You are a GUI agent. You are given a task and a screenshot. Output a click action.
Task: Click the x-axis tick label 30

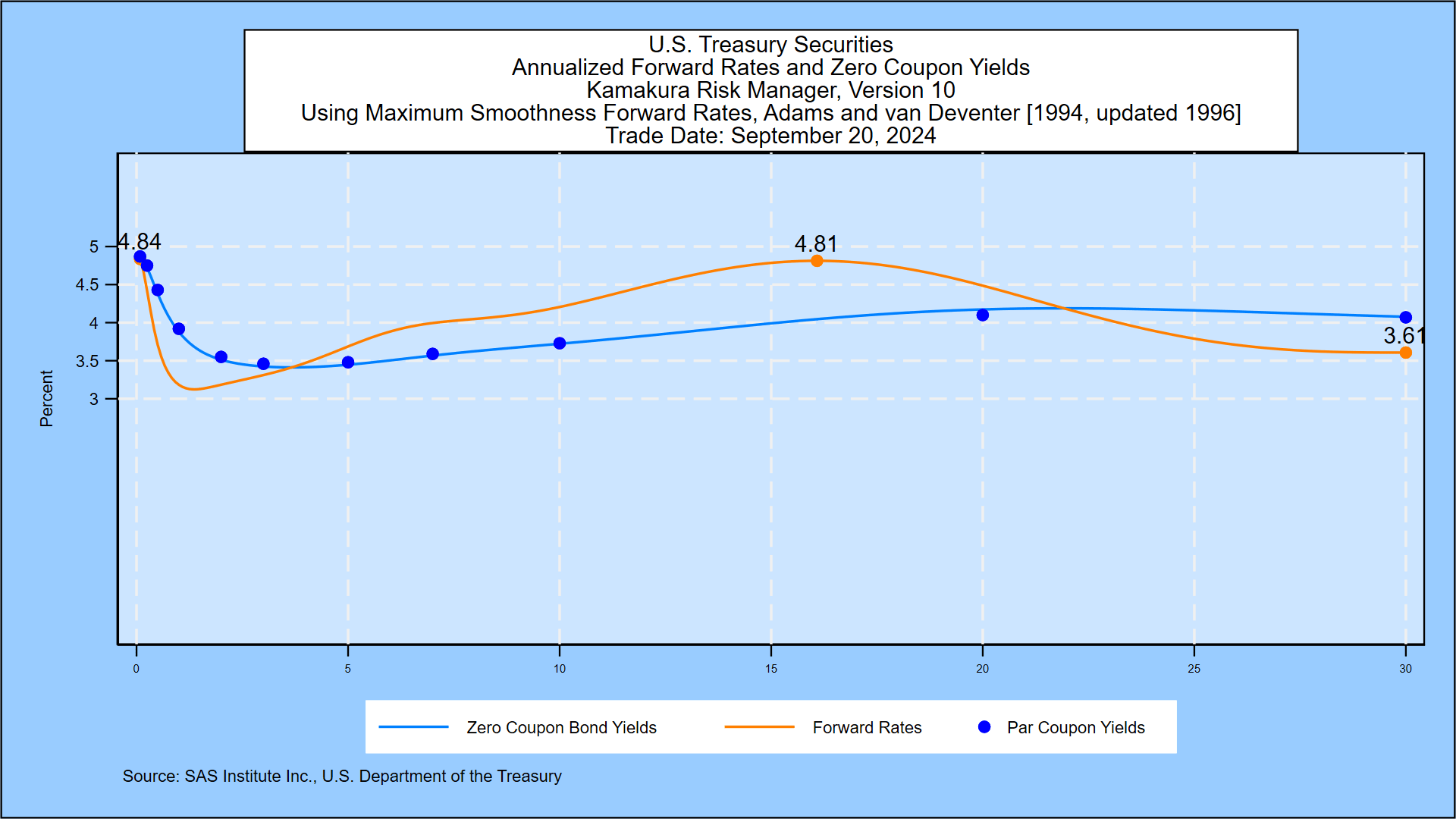[x=1407, y=669]
